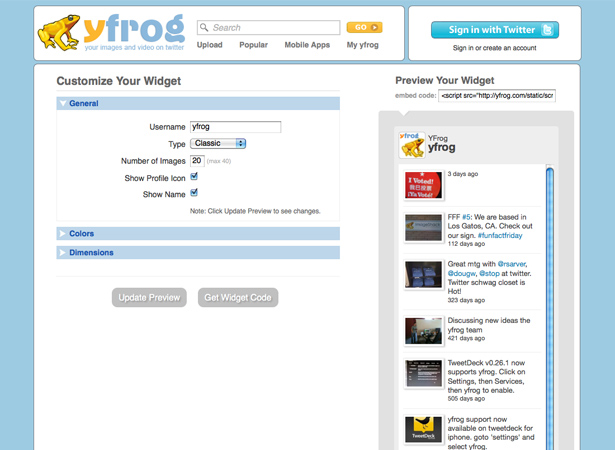Click the Username input field
Screen dimensions: 615x450
235,127
